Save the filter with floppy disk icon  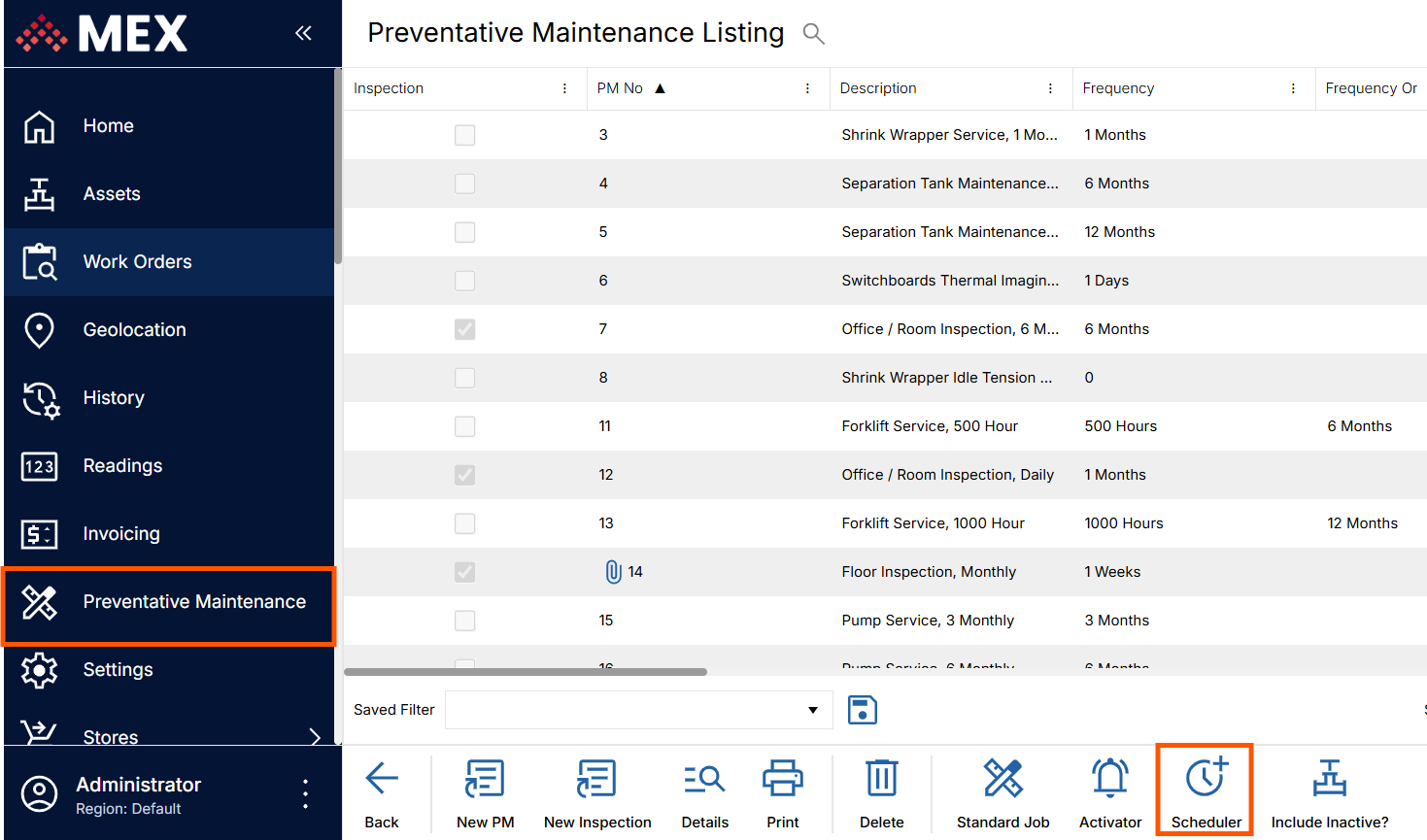[x=862, y=710]
